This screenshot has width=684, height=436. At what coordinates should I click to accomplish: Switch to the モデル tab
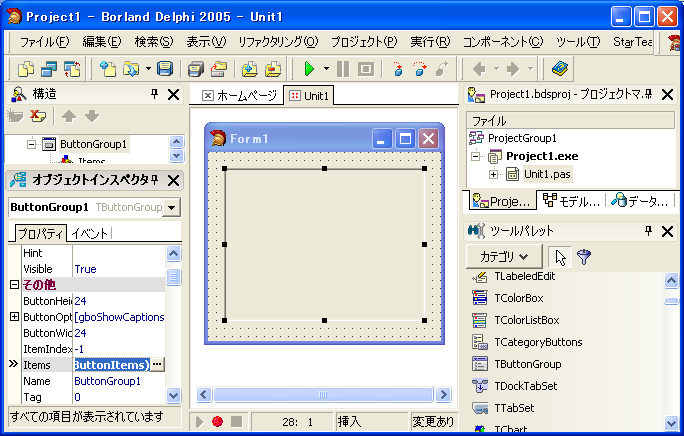coord(571,201)
